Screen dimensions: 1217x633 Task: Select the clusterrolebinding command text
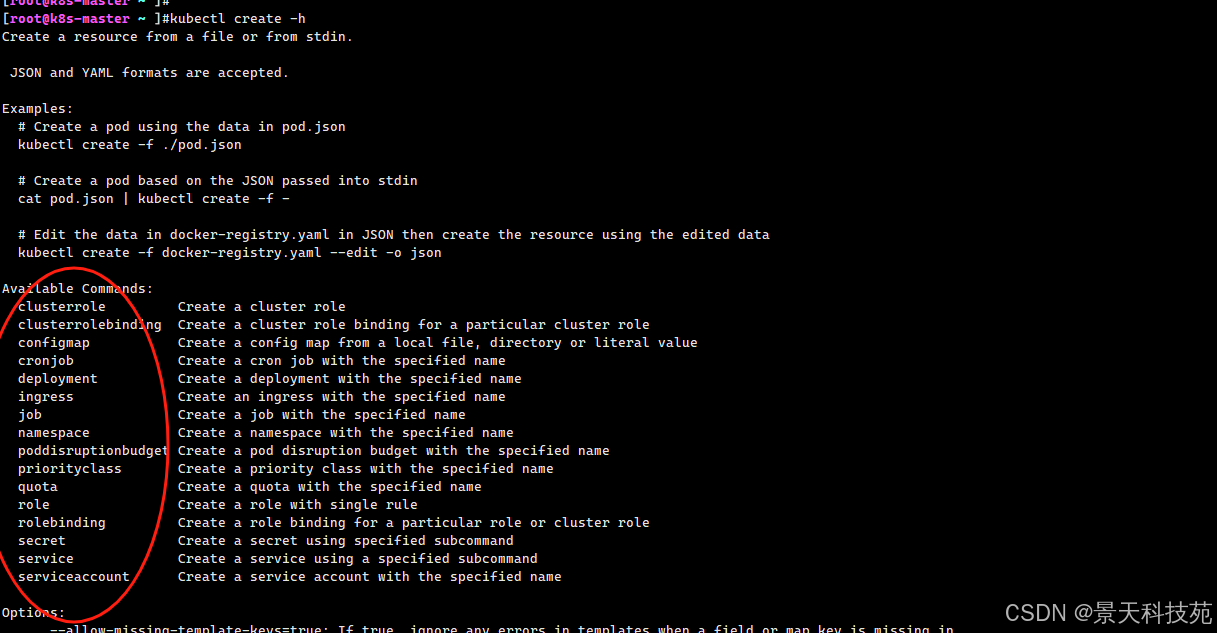pyautogui.click(x=89, y=325)
